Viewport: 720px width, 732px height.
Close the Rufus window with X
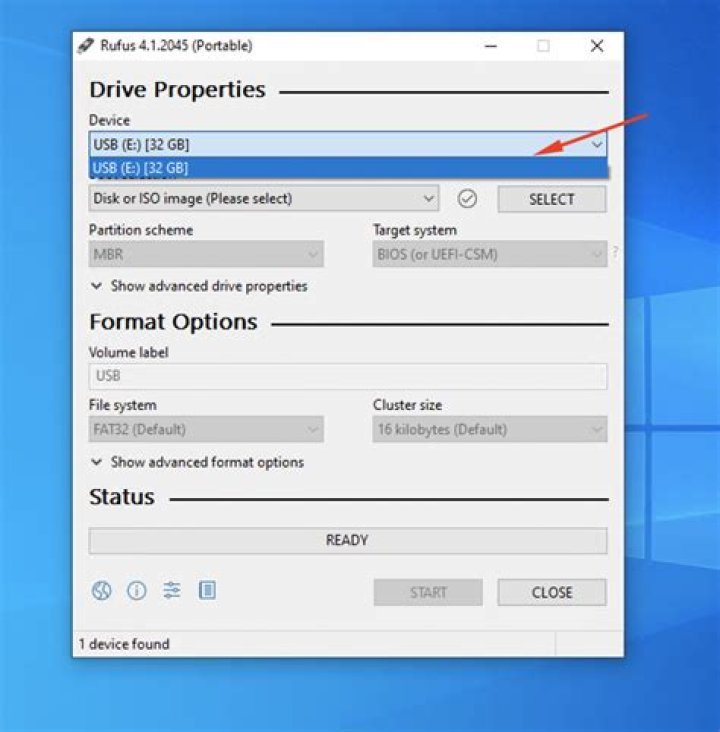click(597, 46)
